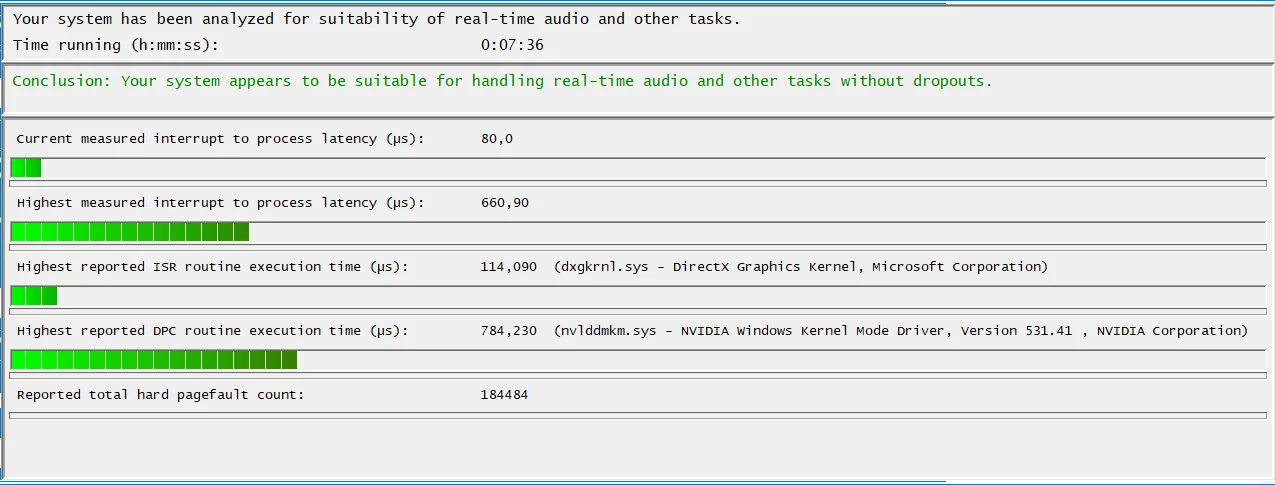
Task: Select the 'Time running (h:mm:ss):' label
Action: pos(115,45)
